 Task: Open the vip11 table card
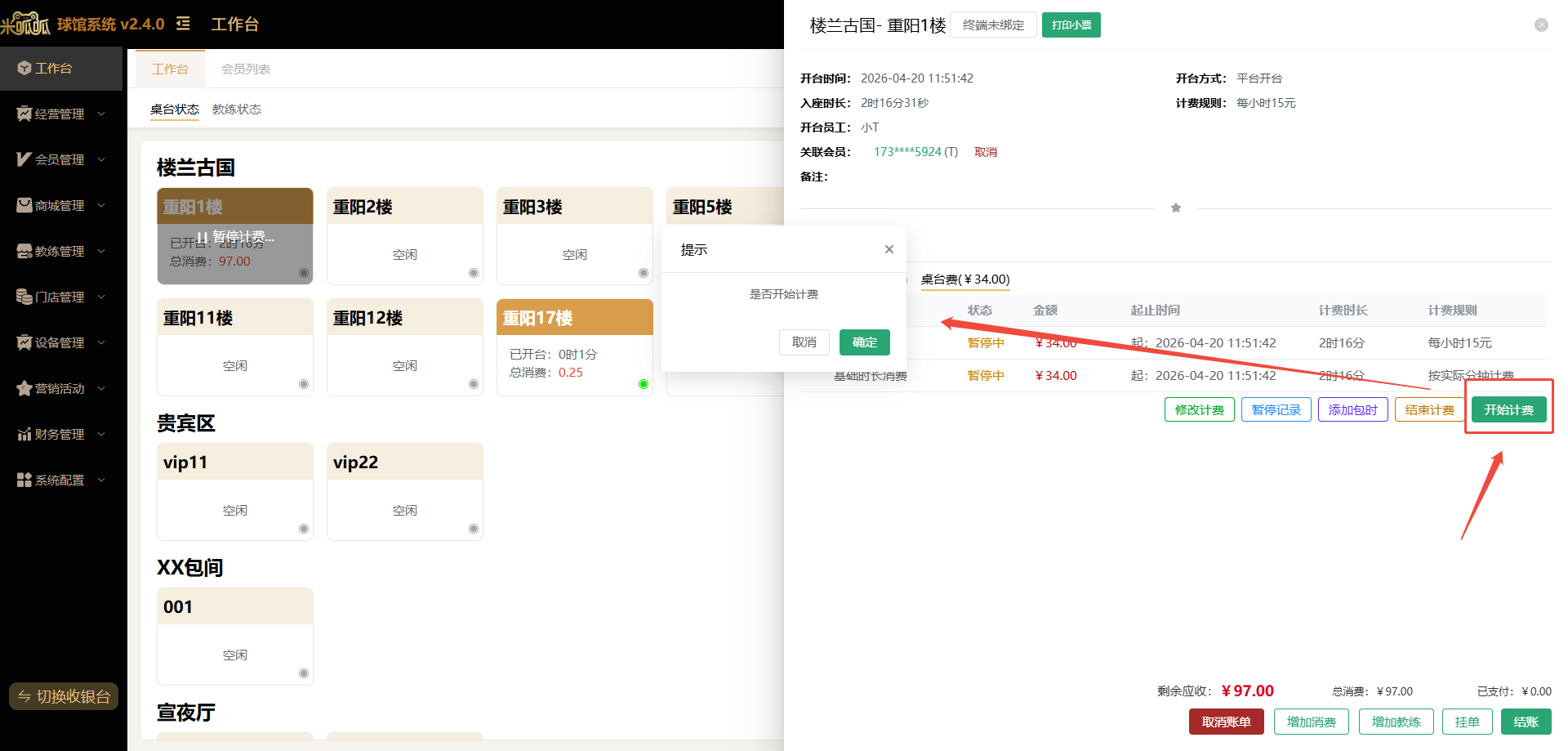tap(235, 492)
